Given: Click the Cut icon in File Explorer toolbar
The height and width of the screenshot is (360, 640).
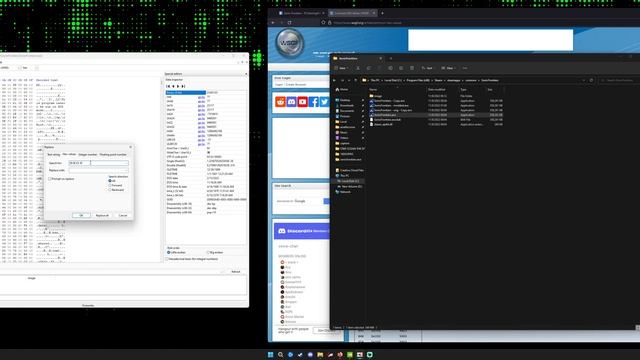Looking at the screenshot, I should coord(358,68).
